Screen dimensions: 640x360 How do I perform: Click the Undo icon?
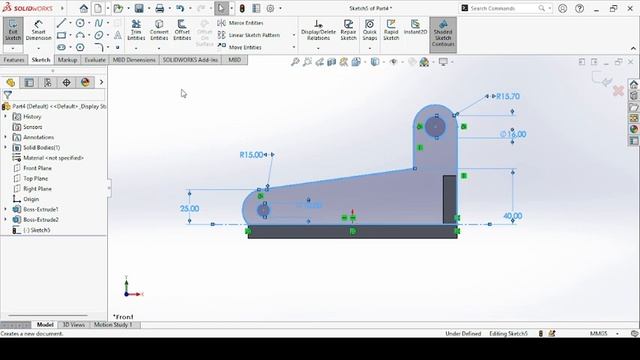coord(180,8)
